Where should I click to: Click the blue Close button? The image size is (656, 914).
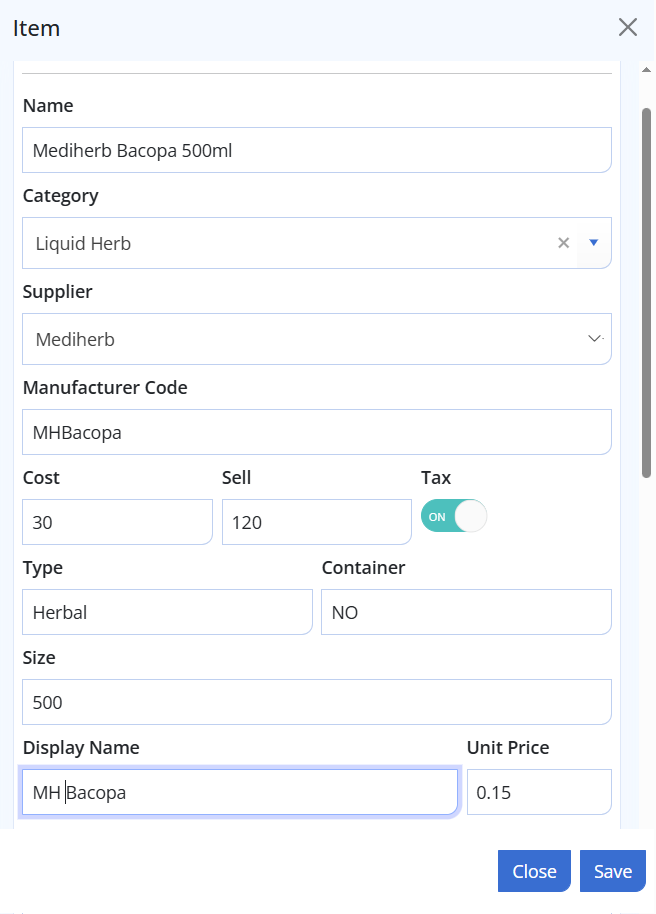coord(534,871)
